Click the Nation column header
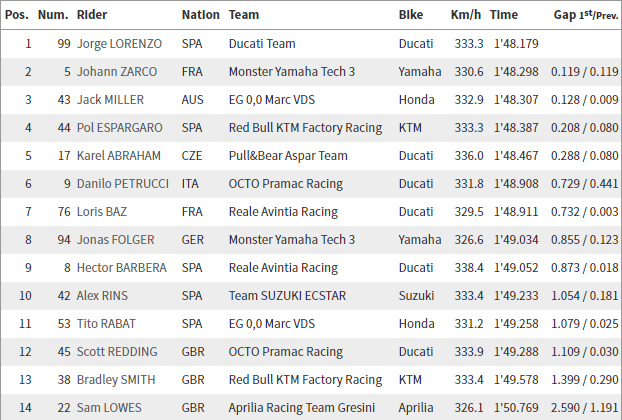The image size is (622, 420). (x=200, y=15)
